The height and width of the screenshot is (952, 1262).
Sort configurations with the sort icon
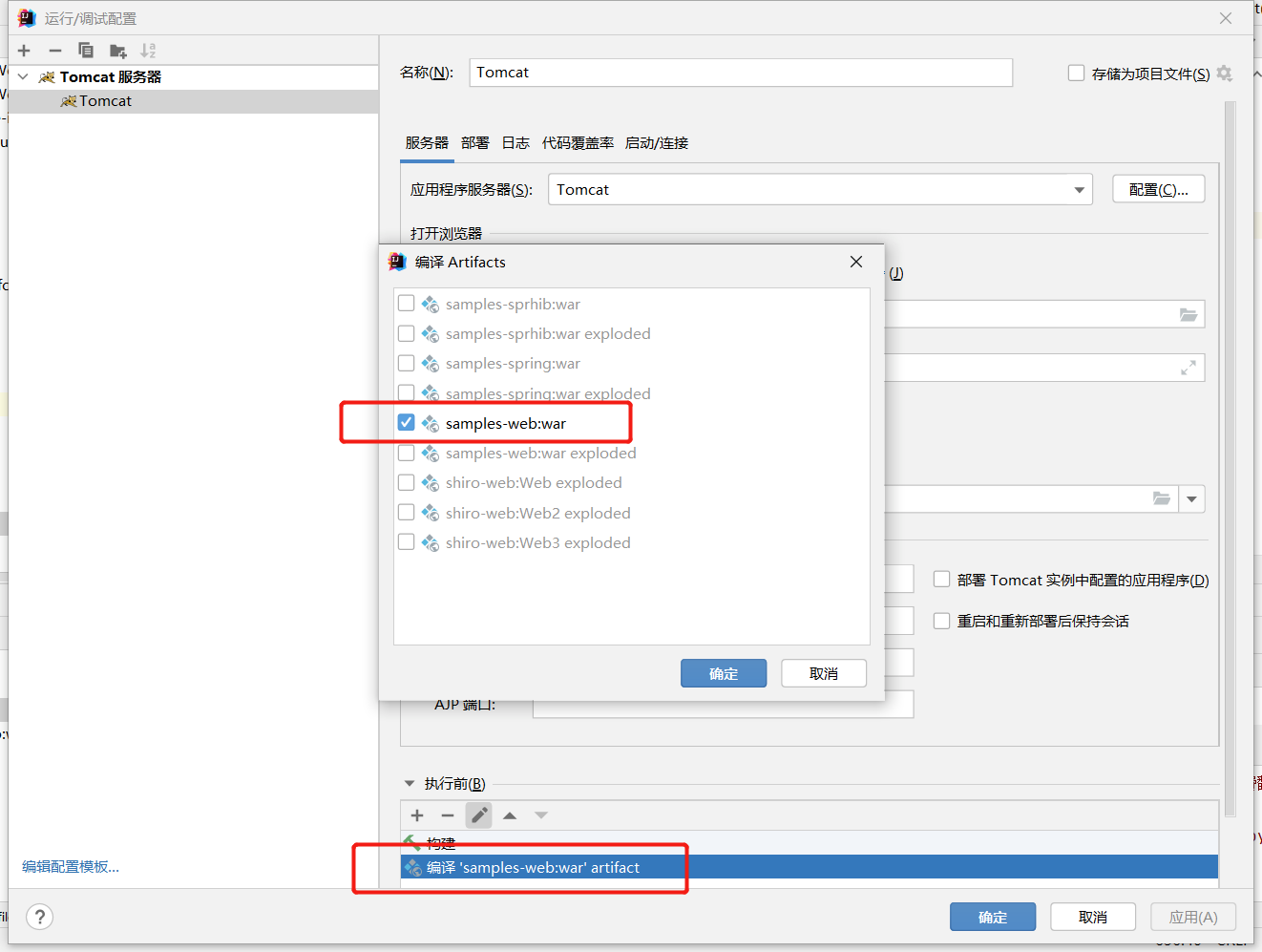(x=148, y=51)
